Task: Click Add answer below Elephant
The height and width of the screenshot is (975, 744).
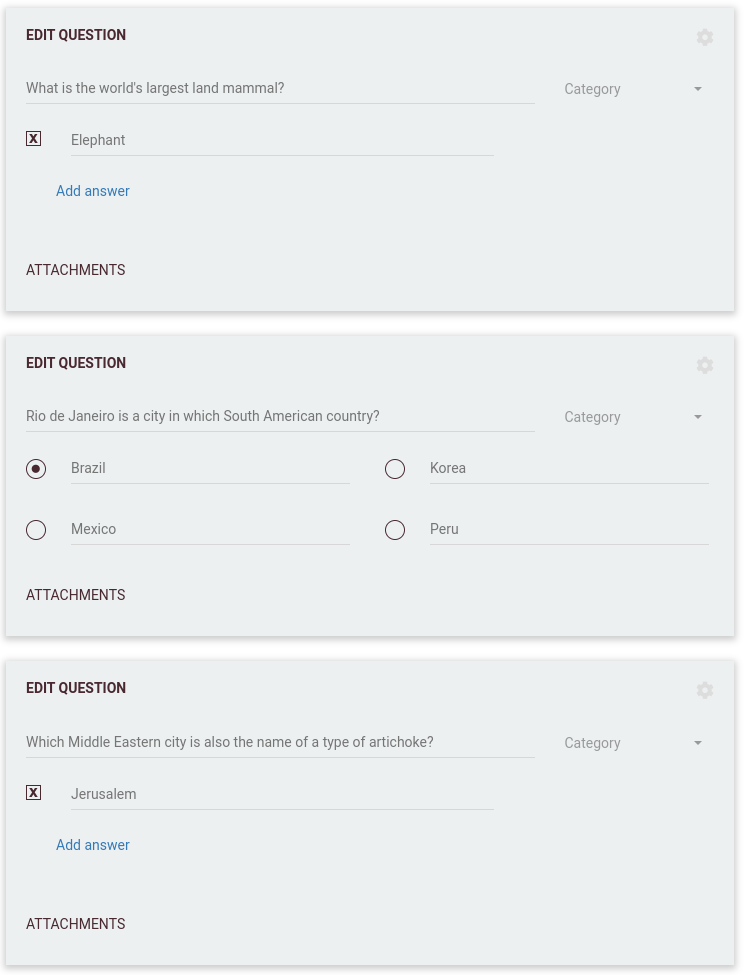Action: (93, 191)
